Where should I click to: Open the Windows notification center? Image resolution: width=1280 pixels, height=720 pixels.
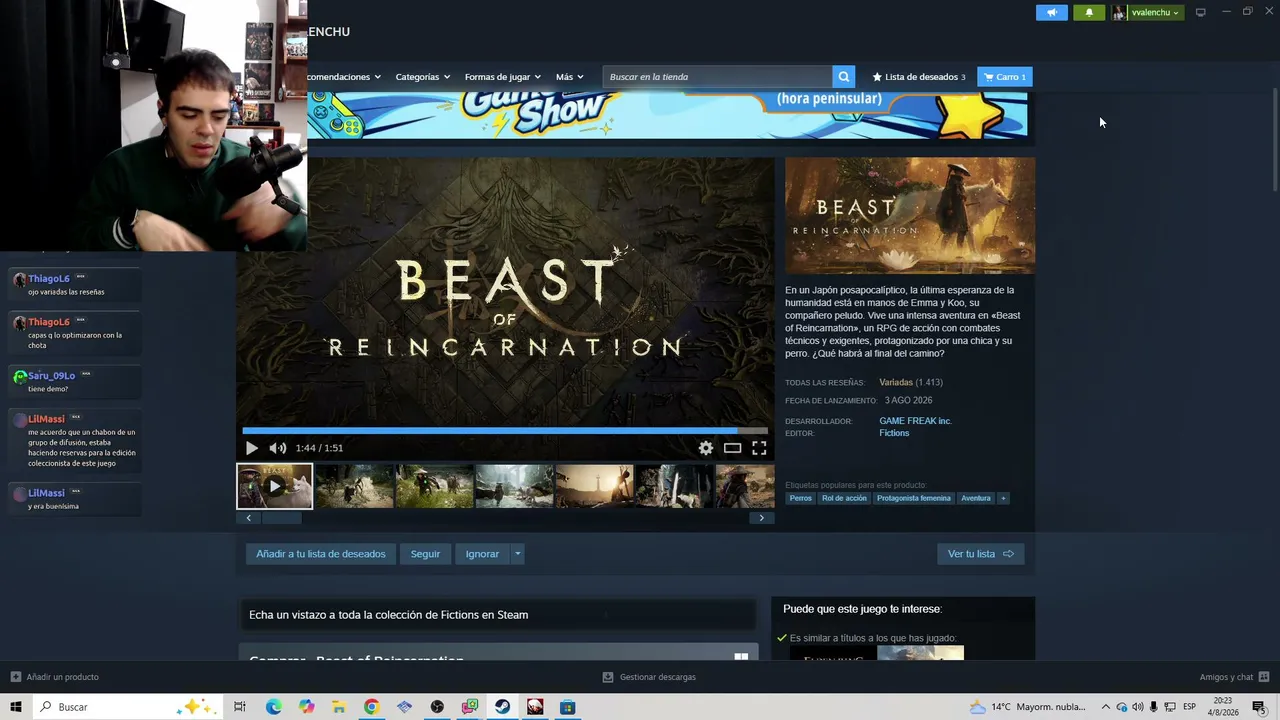click(1259, 707)
